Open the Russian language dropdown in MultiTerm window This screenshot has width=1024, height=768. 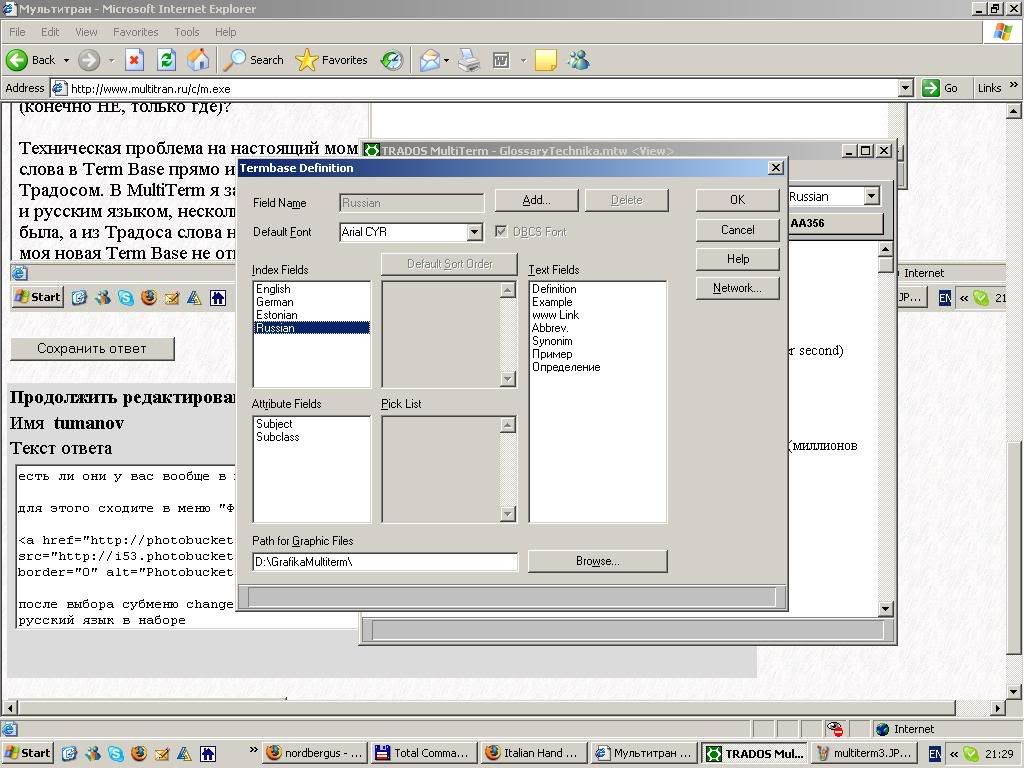871,196
